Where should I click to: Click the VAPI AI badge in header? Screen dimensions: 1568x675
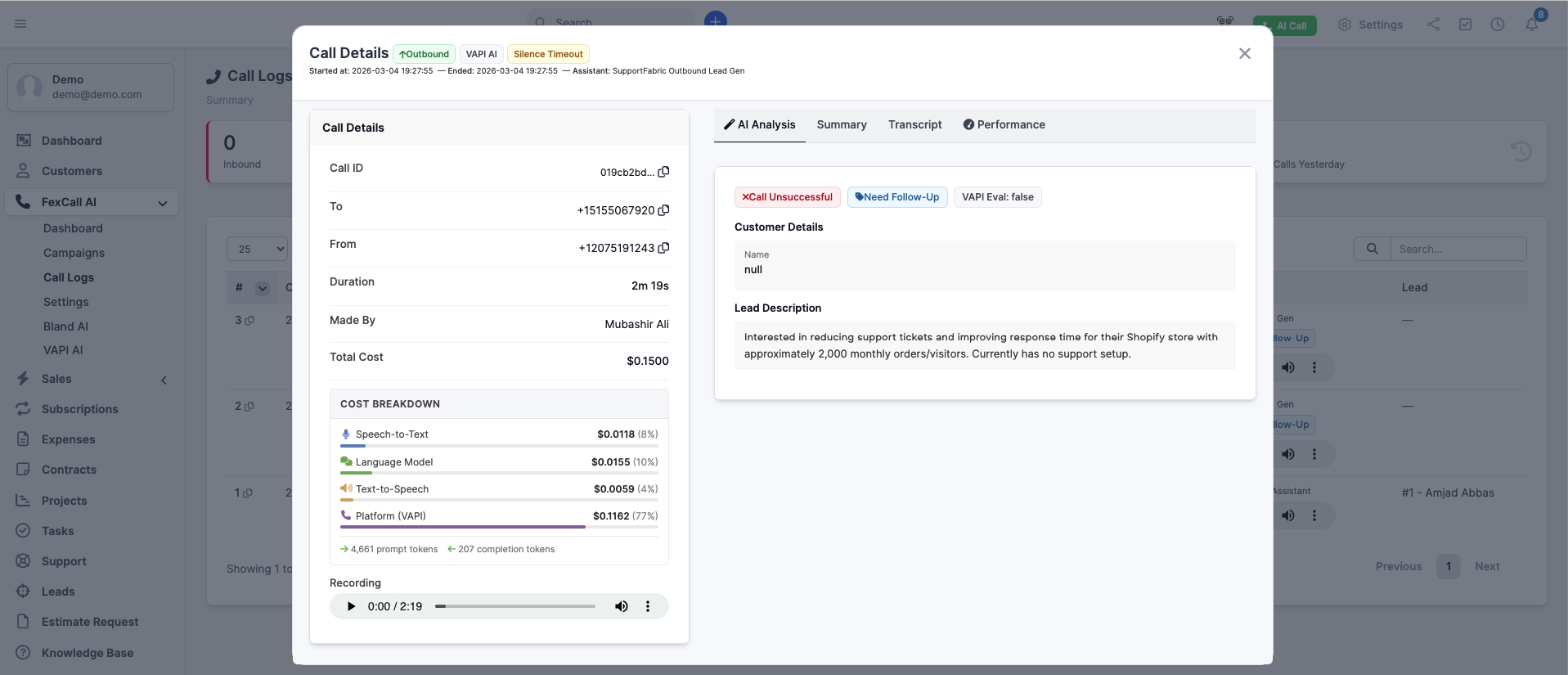point(481,54)
